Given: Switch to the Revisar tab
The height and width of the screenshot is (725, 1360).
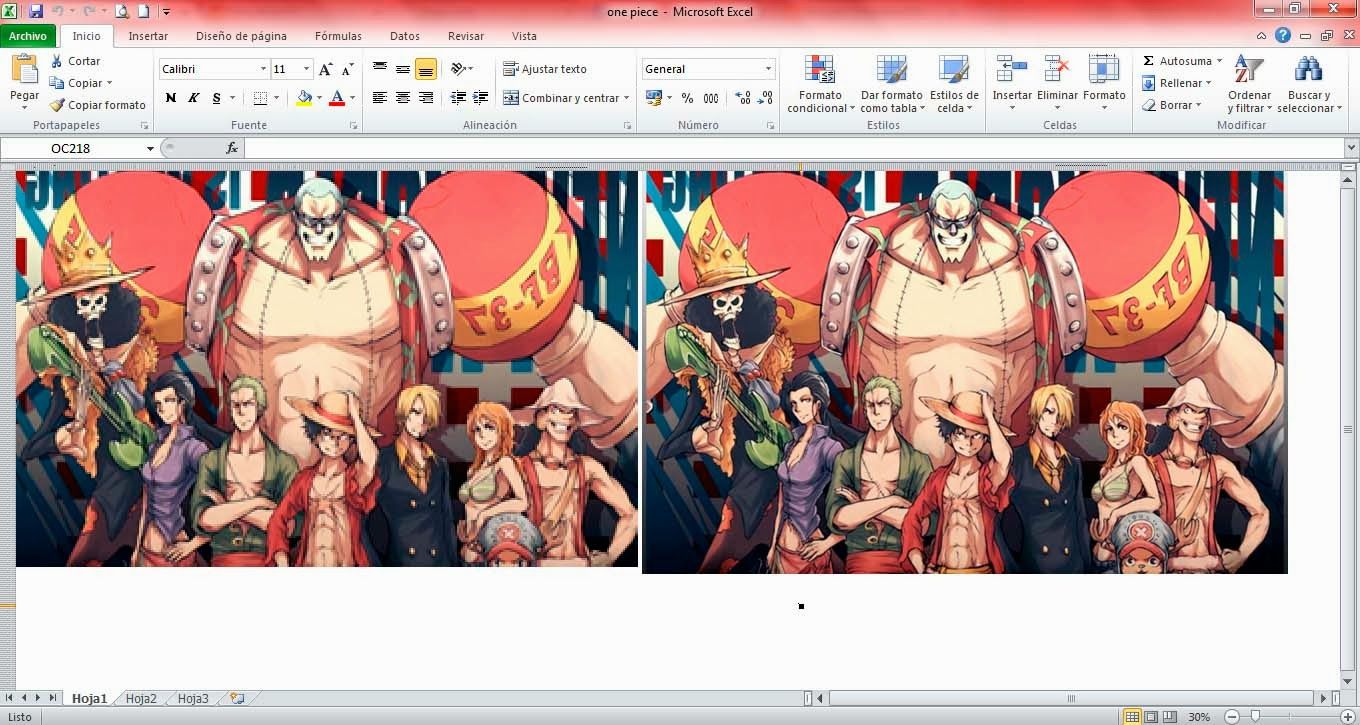Looking at the screenshot, I should coord(466,36).
